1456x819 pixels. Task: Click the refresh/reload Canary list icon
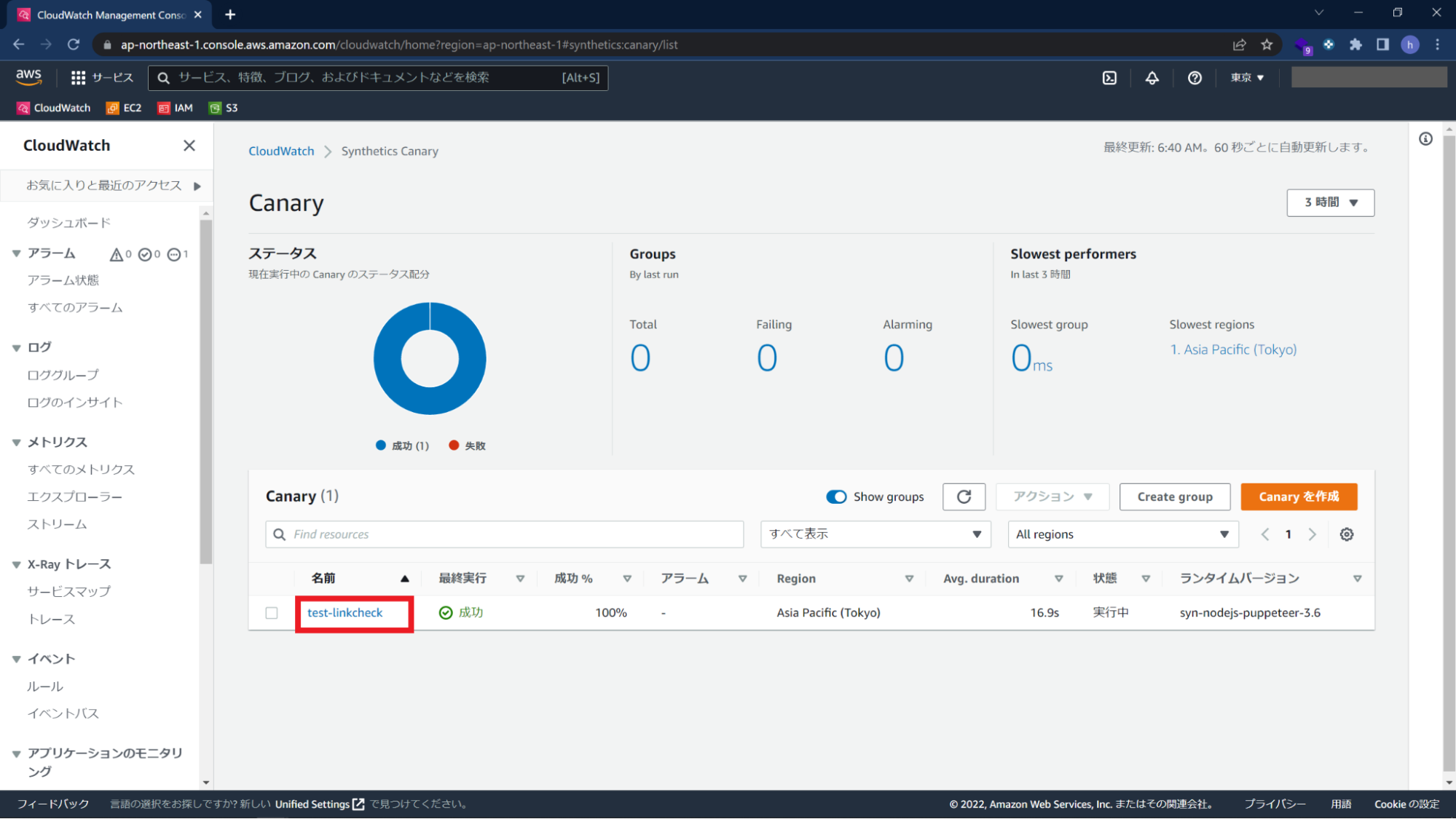tap(963, 497)
